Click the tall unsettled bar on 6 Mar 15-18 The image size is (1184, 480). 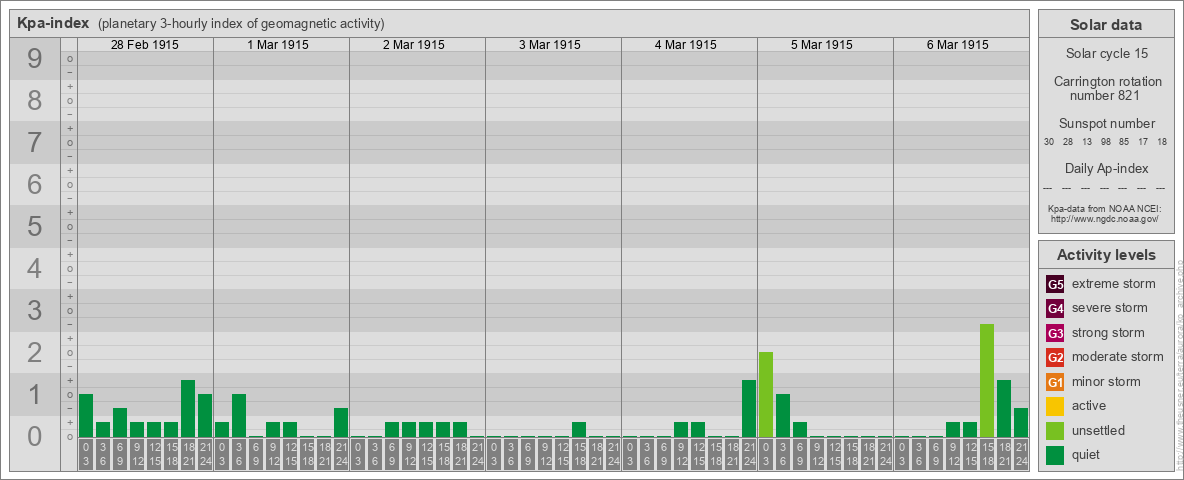click(986, 380)
